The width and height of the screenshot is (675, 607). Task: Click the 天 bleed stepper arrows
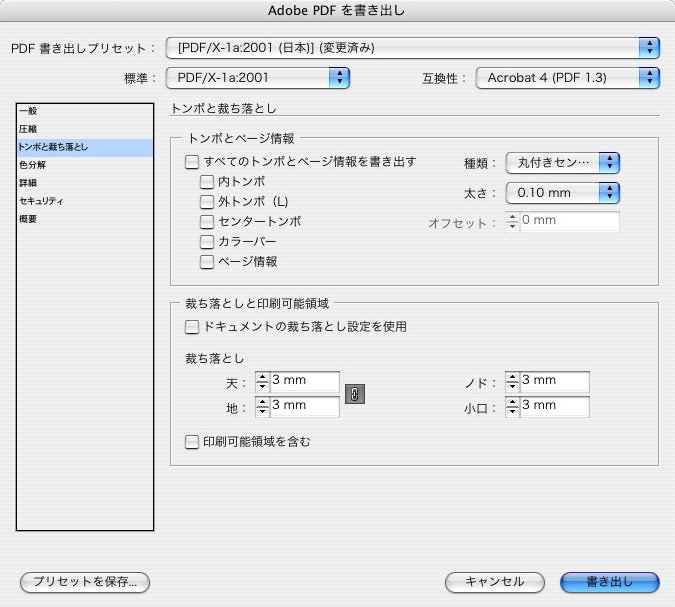[262, 381]
